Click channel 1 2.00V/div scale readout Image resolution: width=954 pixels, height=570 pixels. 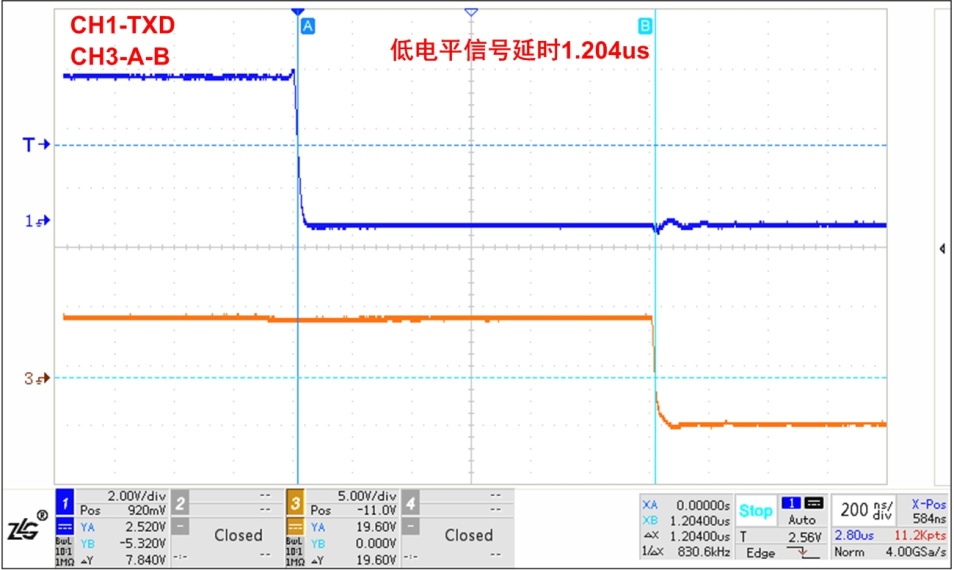(x=136, y=496)
